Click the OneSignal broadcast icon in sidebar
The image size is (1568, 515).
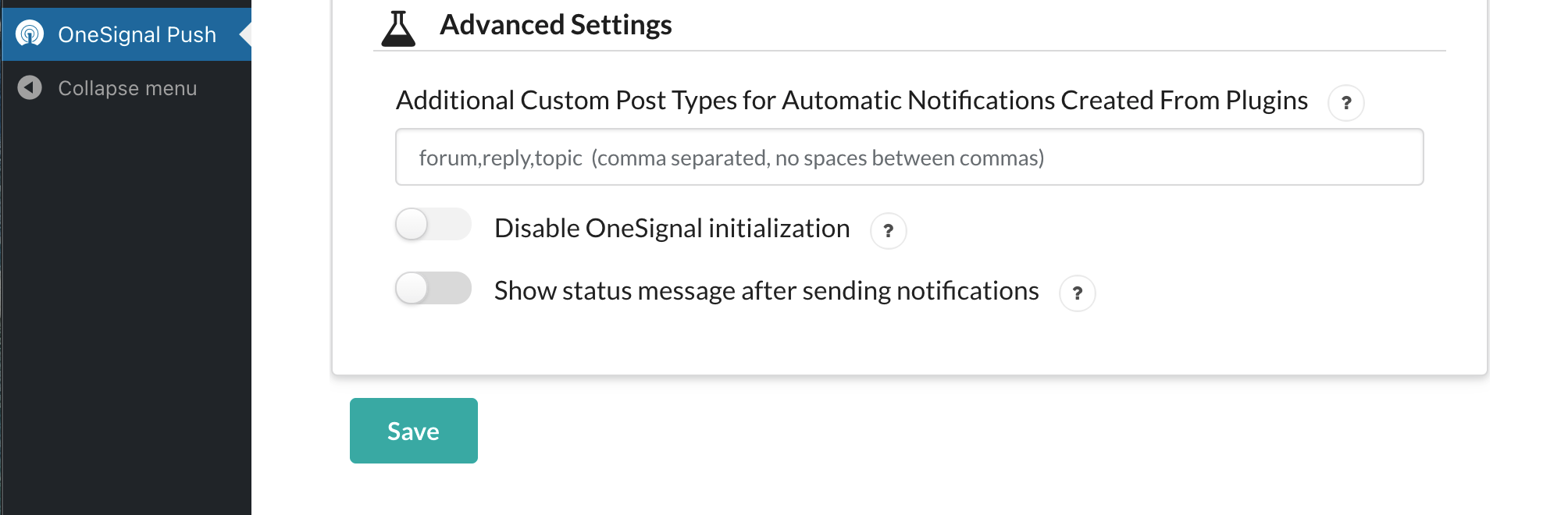[30, 34]
